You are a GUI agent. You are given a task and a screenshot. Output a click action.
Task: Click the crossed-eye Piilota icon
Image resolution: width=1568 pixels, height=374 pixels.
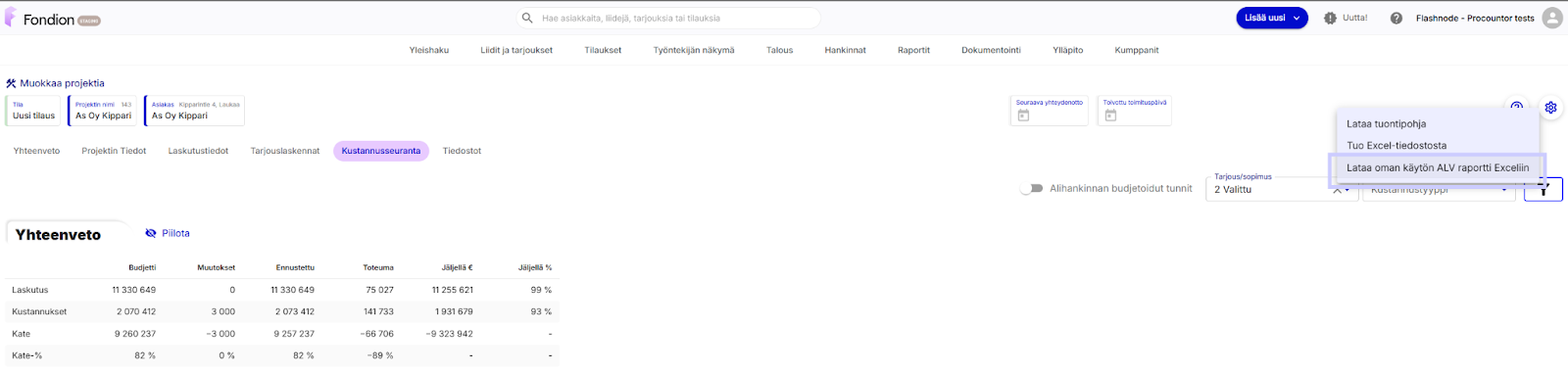click(151, 233)
